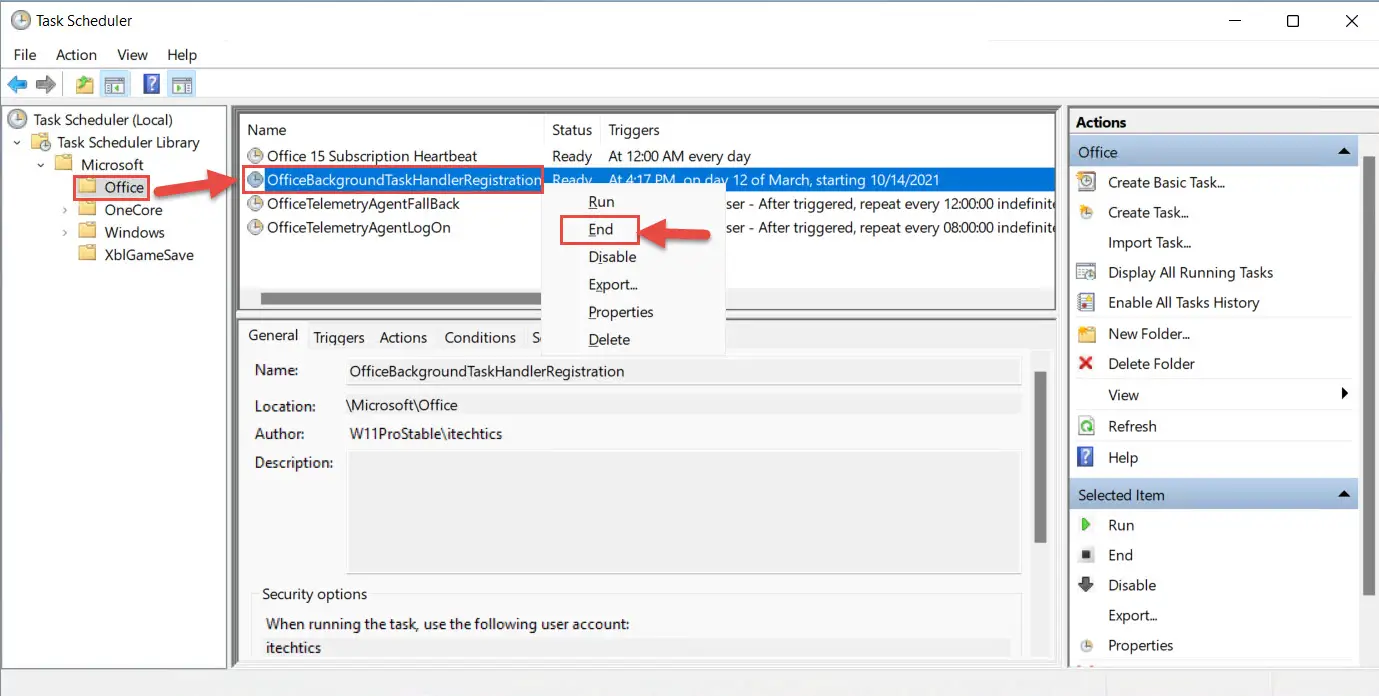Click Display All Running Tasks icon

click(1086, 272)
